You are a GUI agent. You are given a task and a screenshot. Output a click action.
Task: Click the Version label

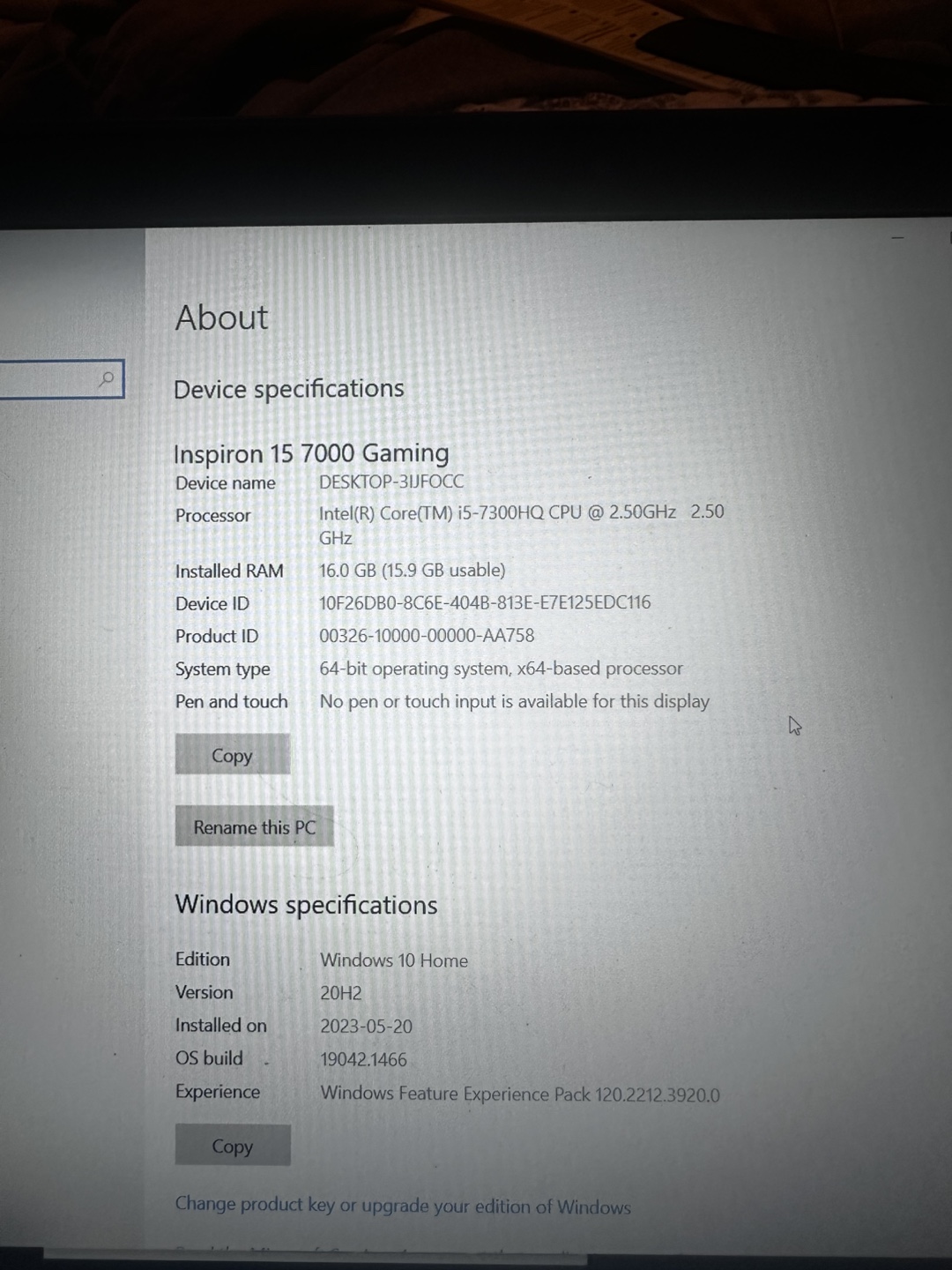[x=205, y=993]
